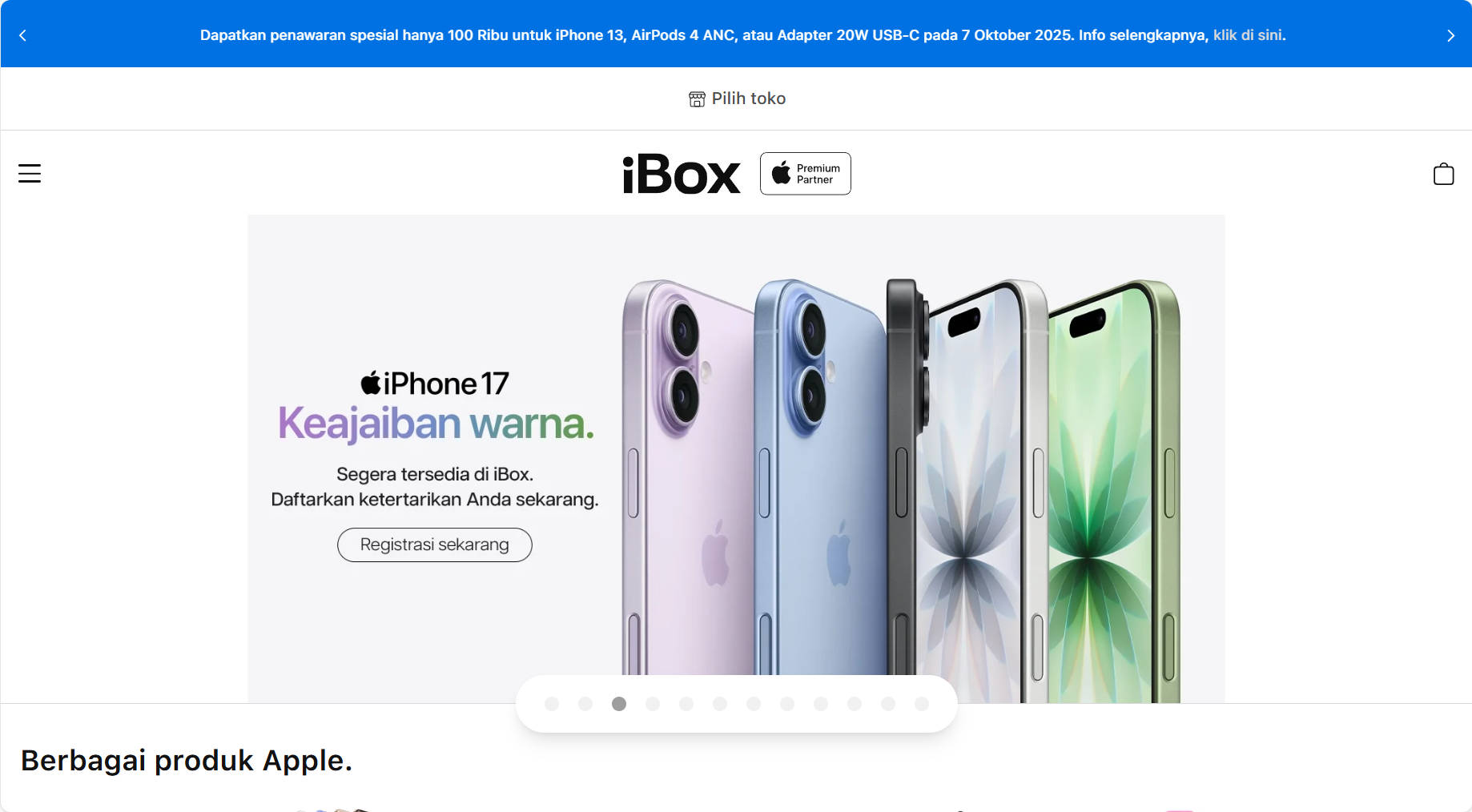Open the hamburger navigation menu
The height and width of the screenshot is (812, 1472).
pos(30,173)
